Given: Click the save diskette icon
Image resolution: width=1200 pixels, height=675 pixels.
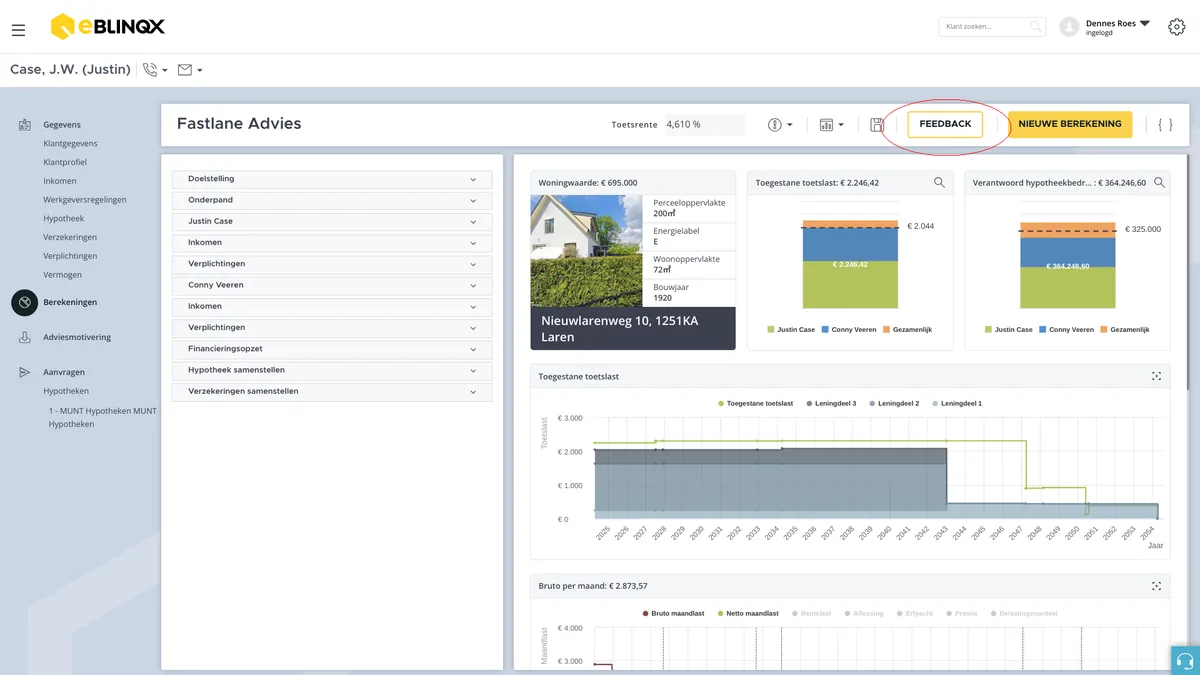Looking at the screenshot, I should (877, 125).
